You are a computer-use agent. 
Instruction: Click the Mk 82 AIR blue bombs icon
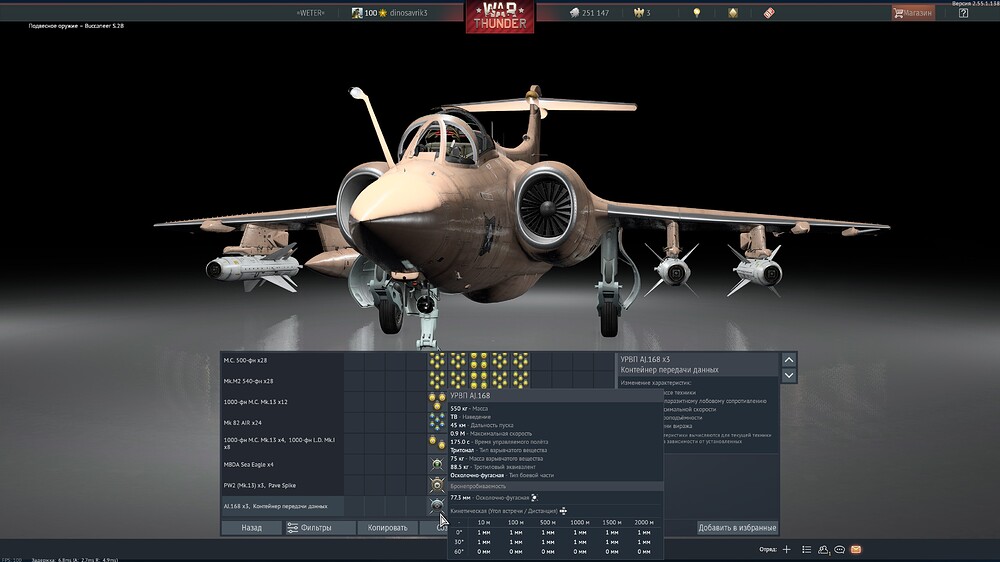click(437, 422)
